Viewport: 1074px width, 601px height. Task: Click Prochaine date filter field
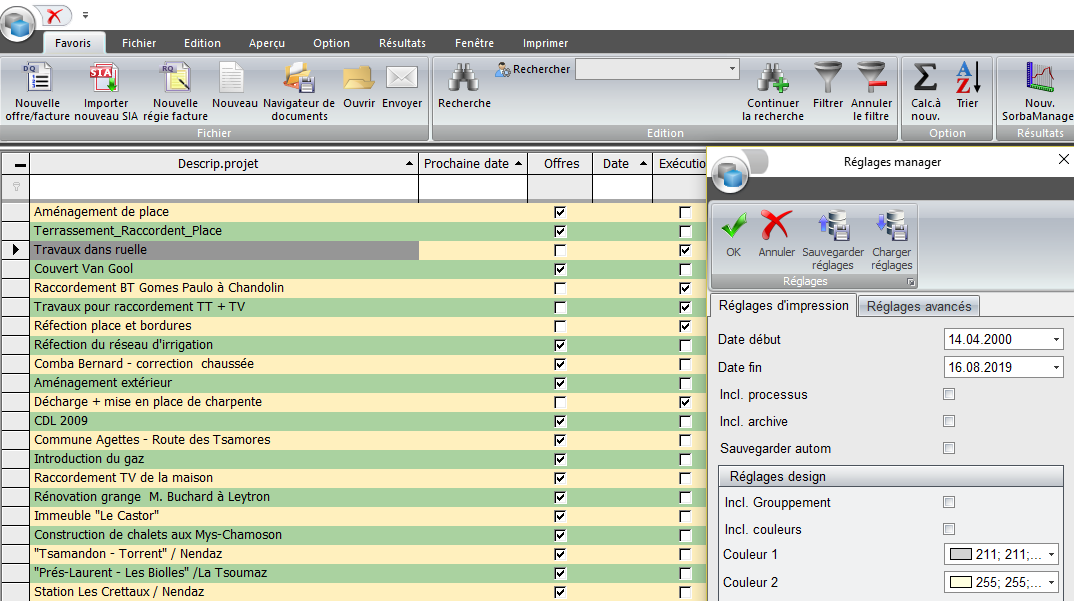click(x=473, y=187)
